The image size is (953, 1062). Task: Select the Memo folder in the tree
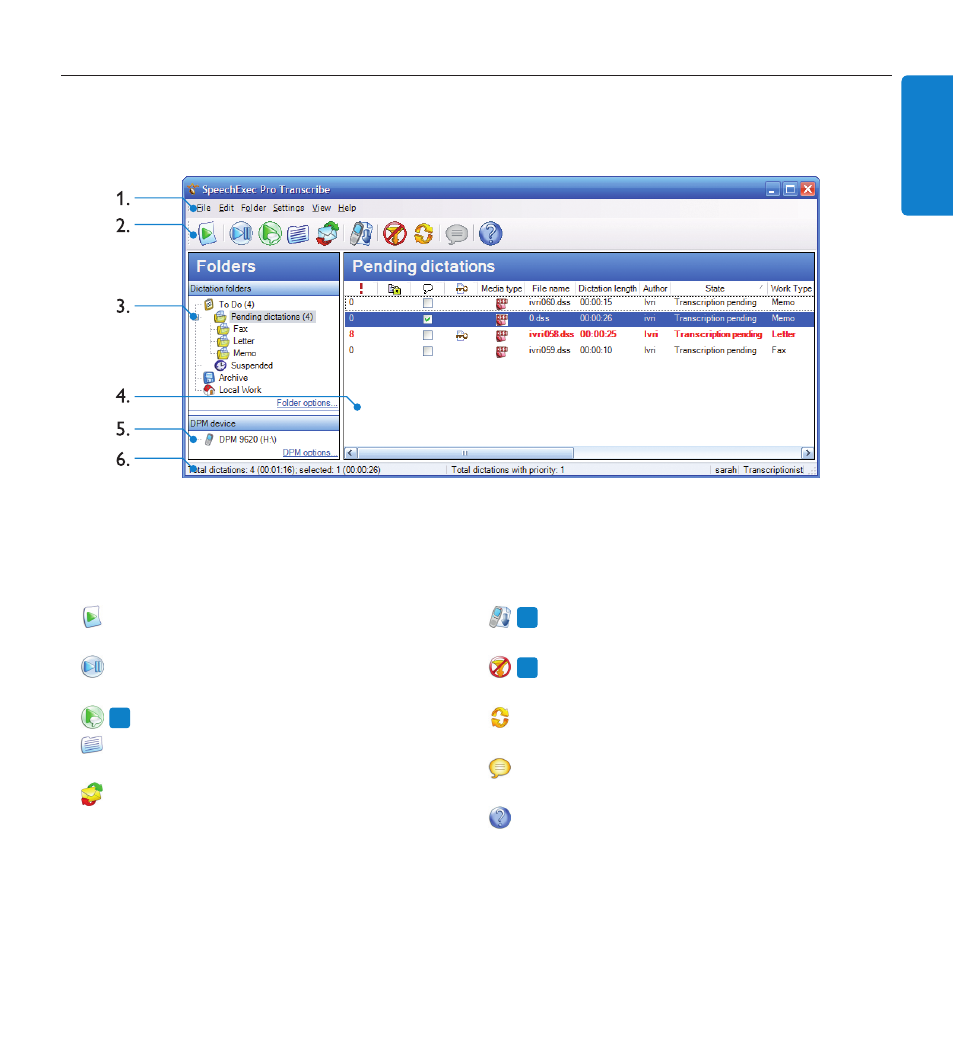coord(245,354)
